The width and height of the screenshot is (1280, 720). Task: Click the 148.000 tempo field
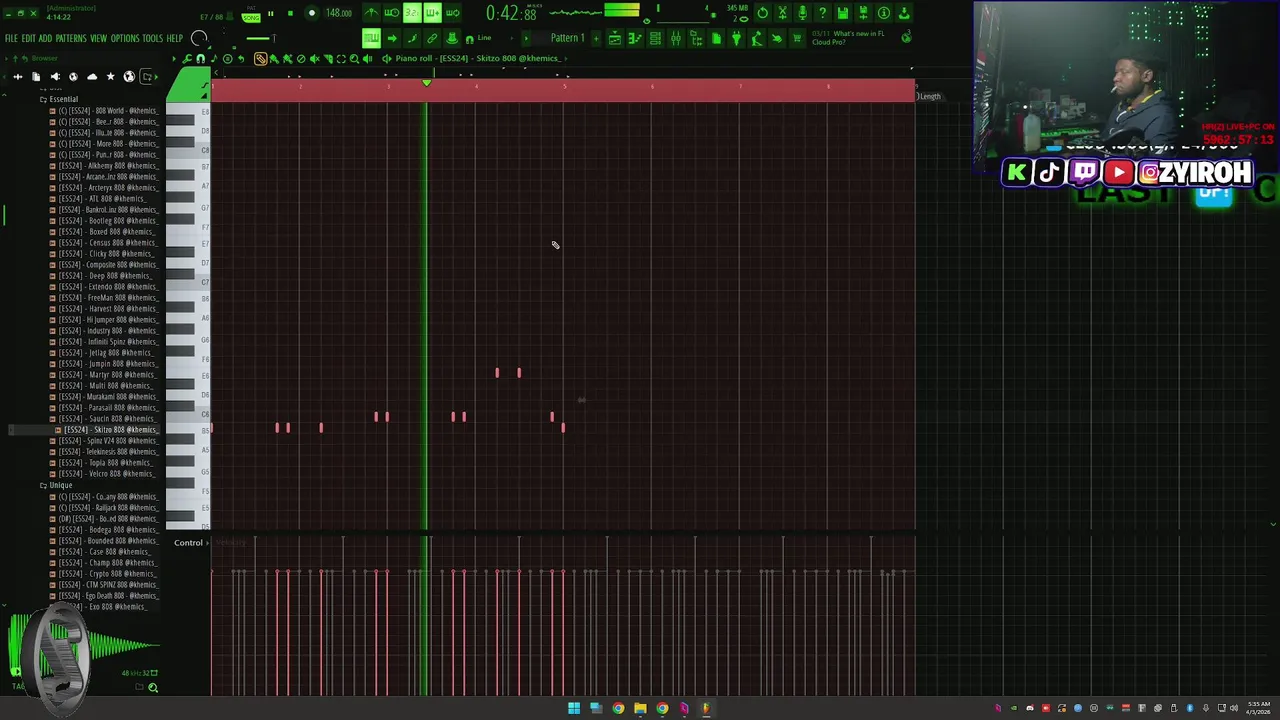[x=338, y=14]
